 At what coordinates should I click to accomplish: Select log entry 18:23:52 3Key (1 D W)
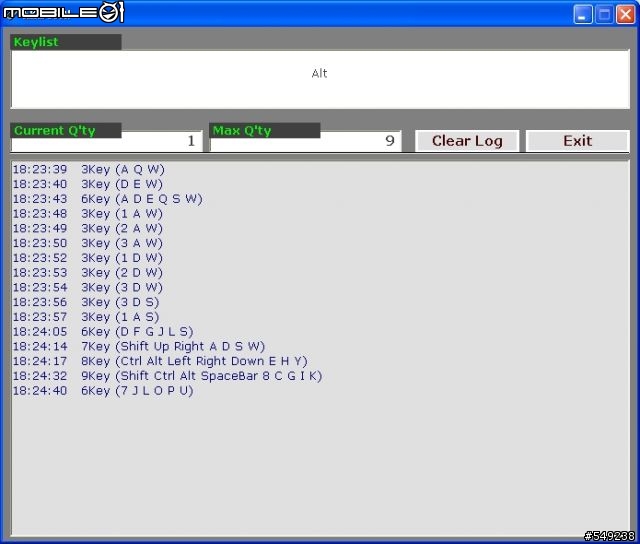click(x=88, y=258)
